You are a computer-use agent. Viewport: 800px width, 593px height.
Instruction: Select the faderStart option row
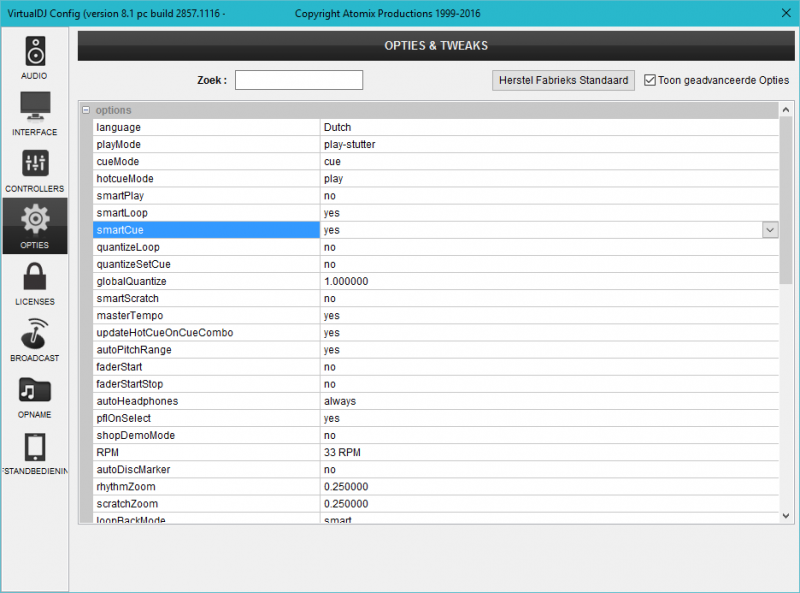pos(435,367)
